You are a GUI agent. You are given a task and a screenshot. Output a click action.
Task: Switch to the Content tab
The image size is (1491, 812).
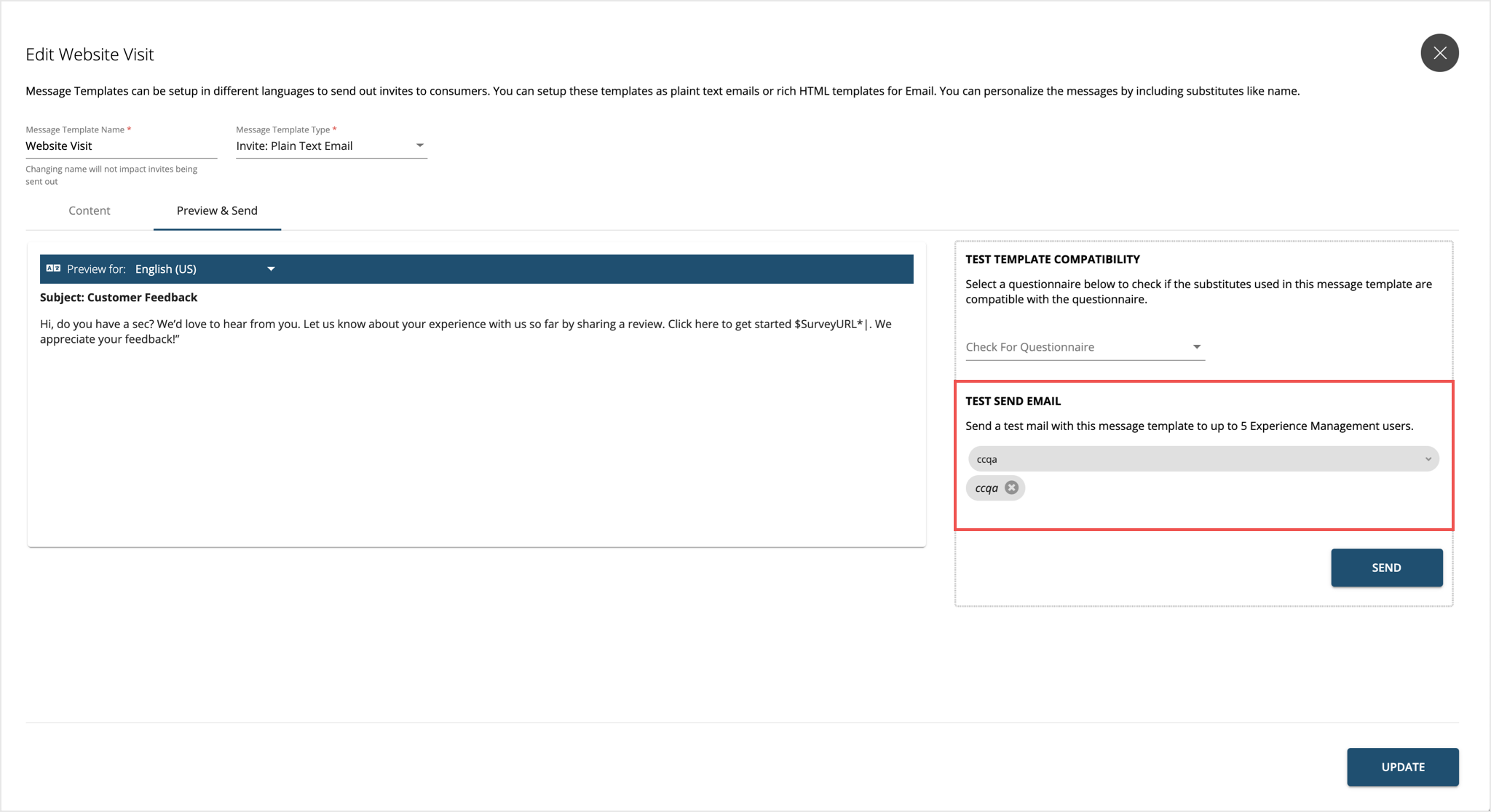click(90, 210)
